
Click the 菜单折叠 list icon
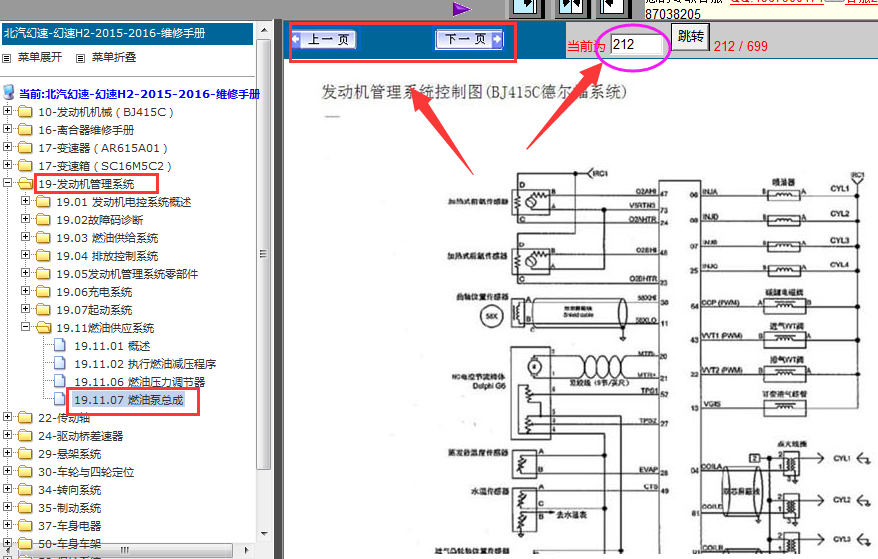click(81, 58)
